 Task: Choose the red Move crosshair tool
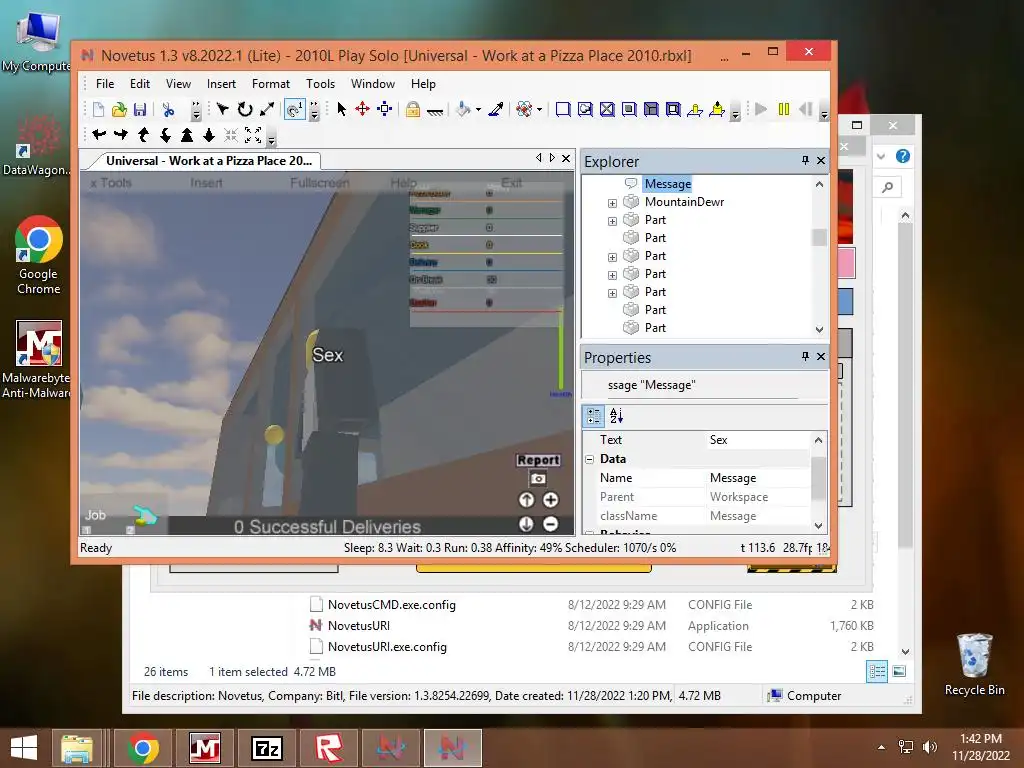click(362, 109)
